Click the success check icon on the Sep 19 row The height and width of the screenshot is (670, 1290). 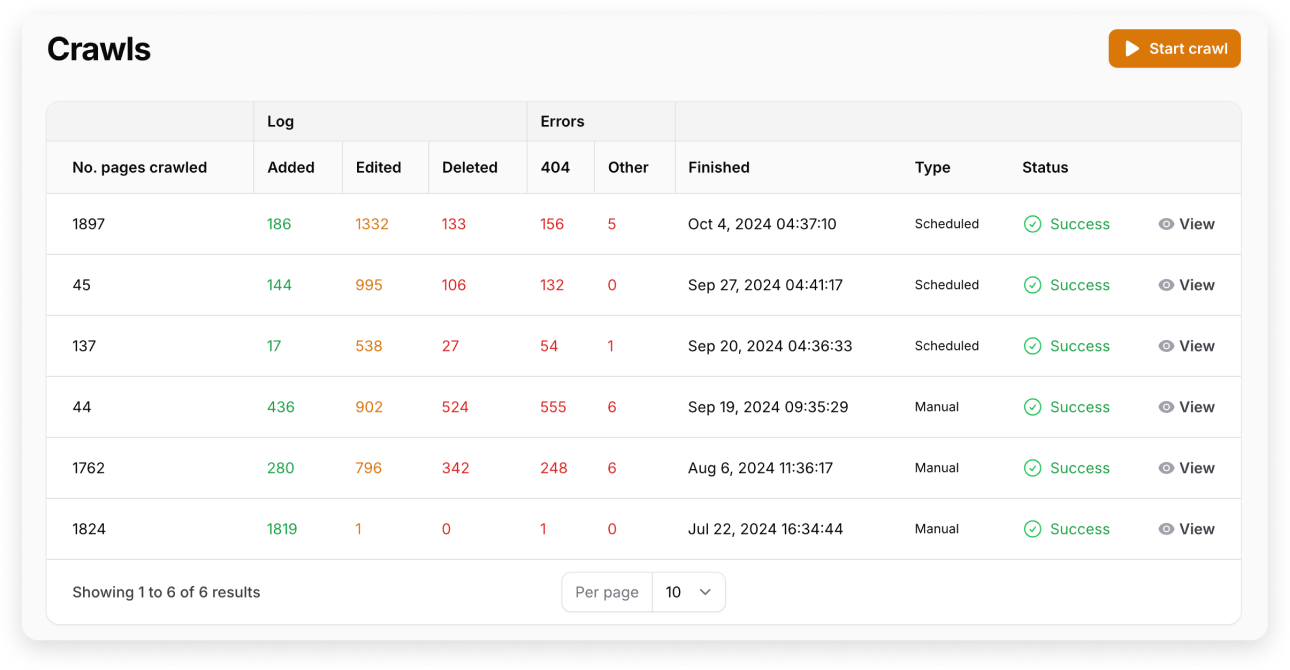(1032, 407)
